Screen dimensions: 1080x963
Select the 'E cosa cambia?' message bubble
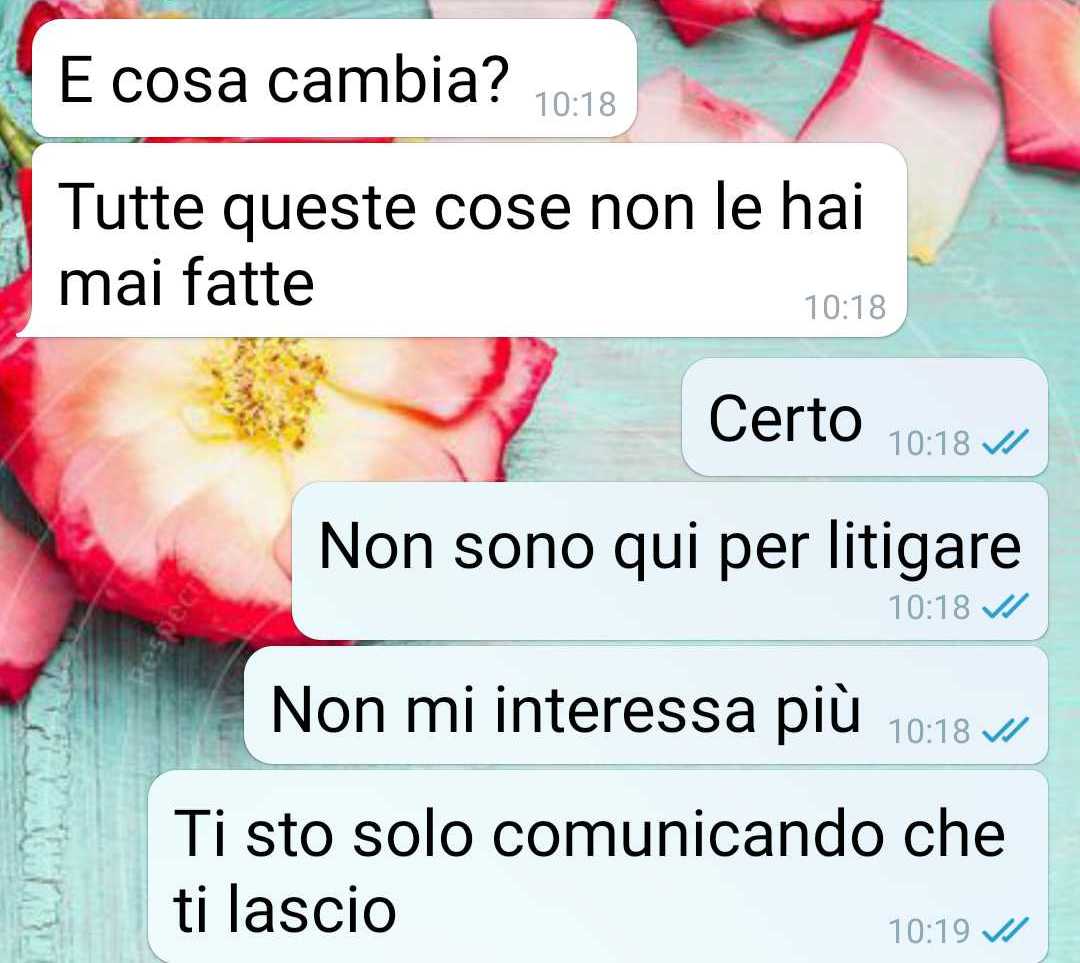pos(334,79)
